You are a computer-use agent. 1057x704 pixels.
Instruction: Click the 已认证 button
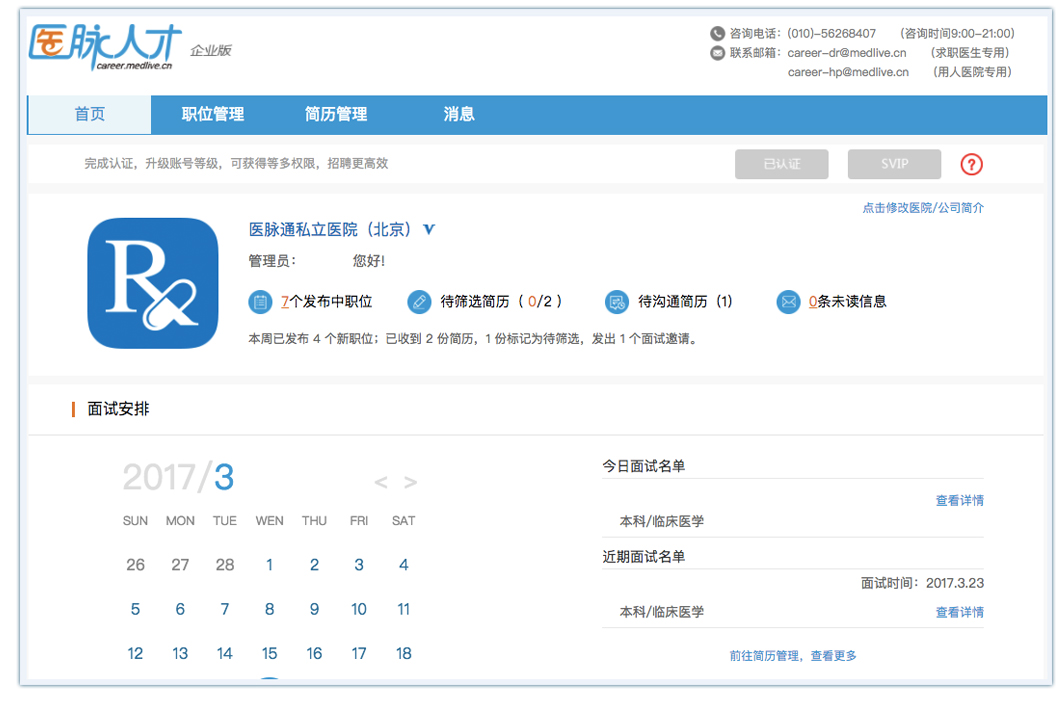781,164
